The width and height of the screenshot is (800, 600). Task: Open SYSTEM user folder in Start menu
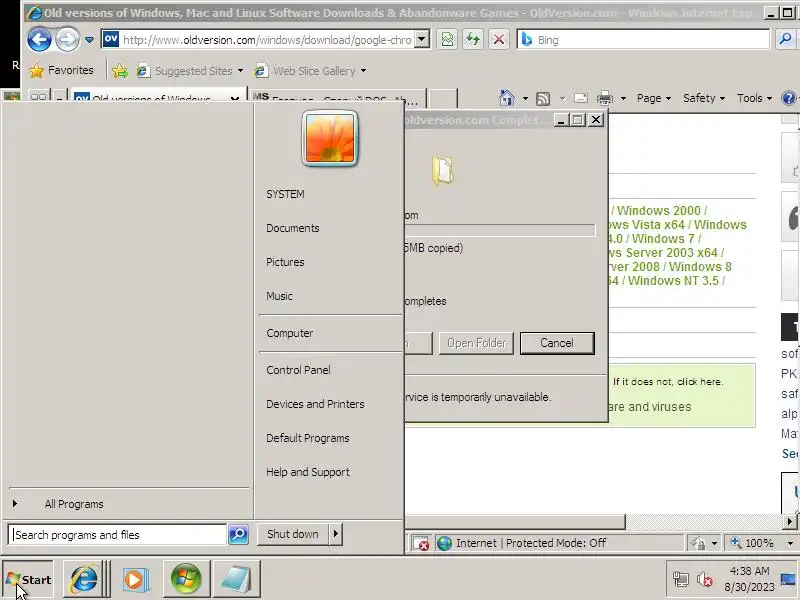click(285, 194)
